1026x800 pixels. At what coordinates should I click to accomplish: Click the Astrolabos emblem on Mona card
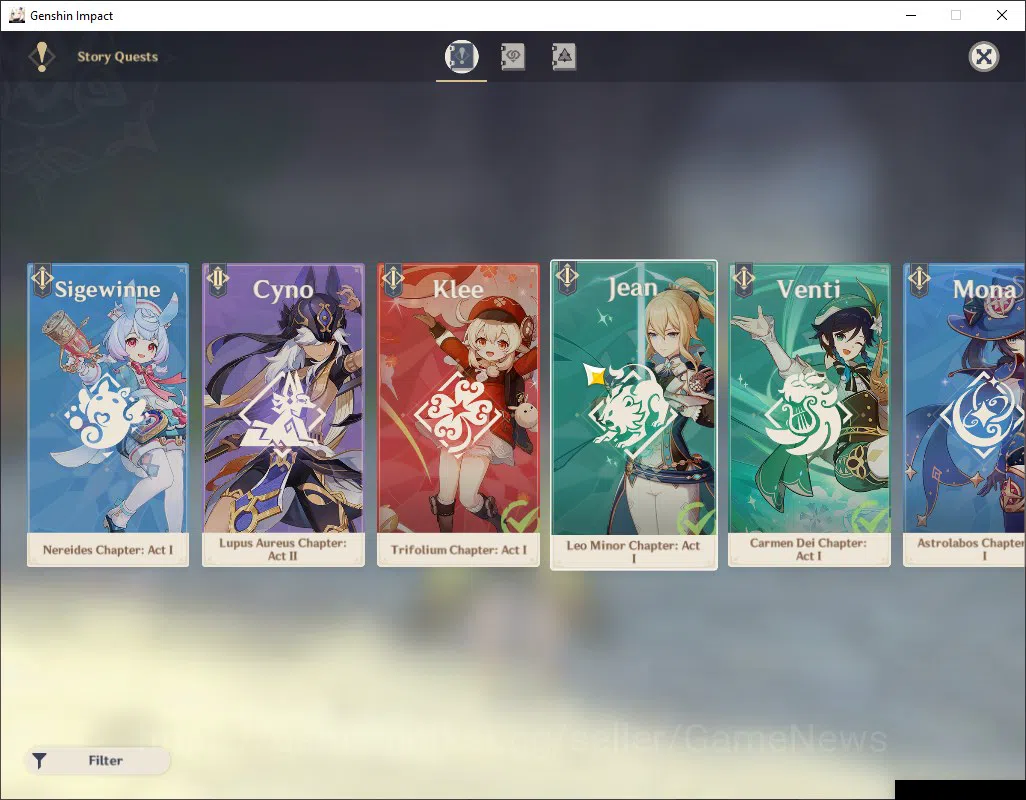click(x=983, y=415)
